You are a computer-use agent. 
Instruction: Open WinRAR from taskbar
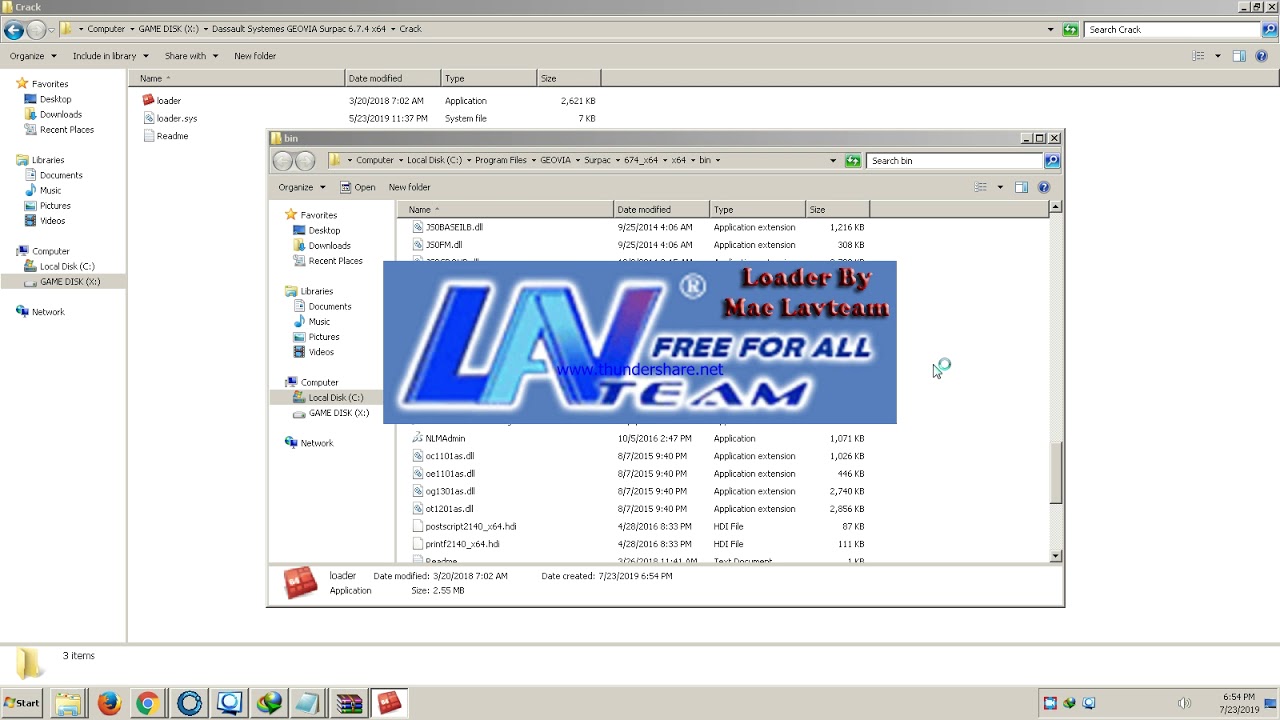pyautogui.click(x=349, y=704)
